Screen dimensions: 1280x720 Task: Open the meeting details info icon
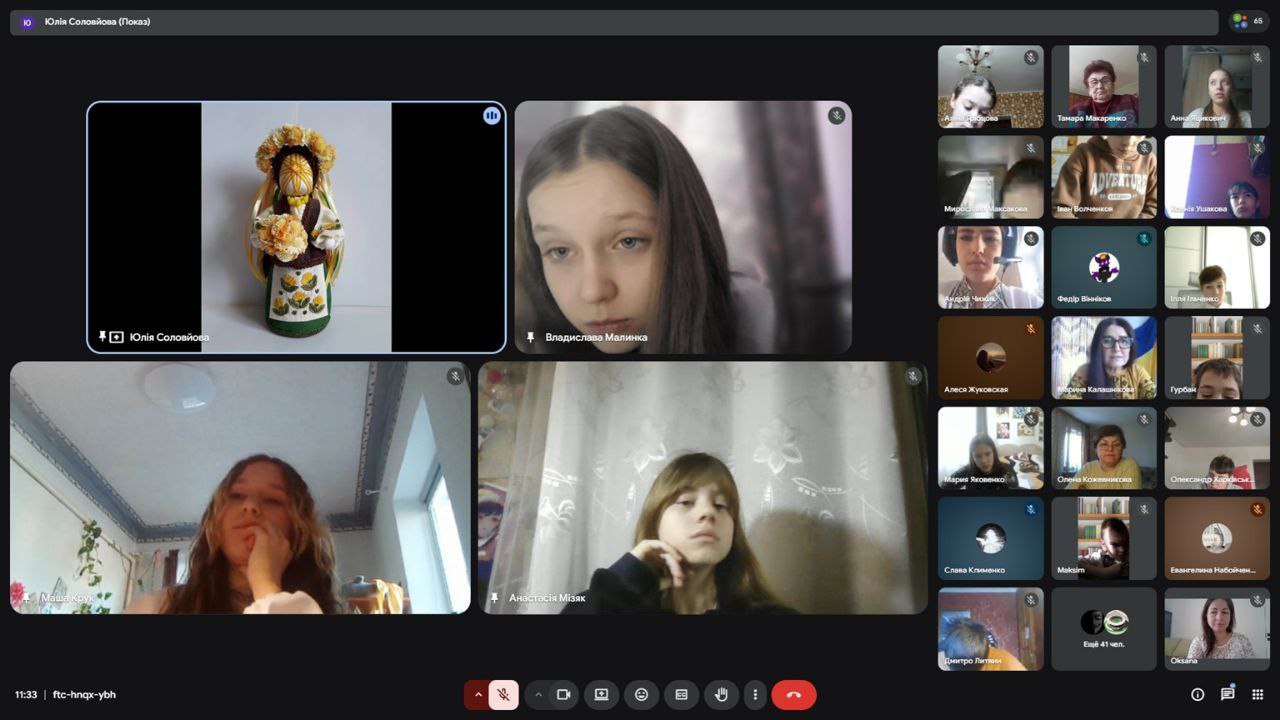pyautogui.click(x=1197, y=695)
